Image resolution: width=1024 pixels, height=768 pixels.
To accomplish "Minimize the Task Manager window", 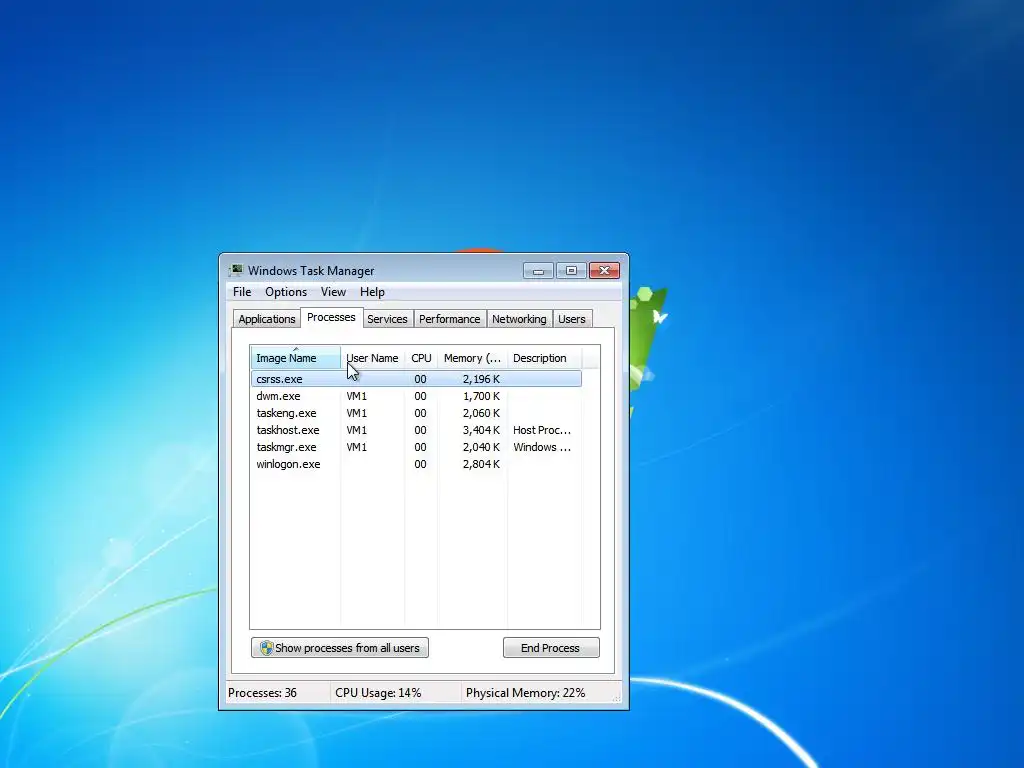I will click(538, 270).
